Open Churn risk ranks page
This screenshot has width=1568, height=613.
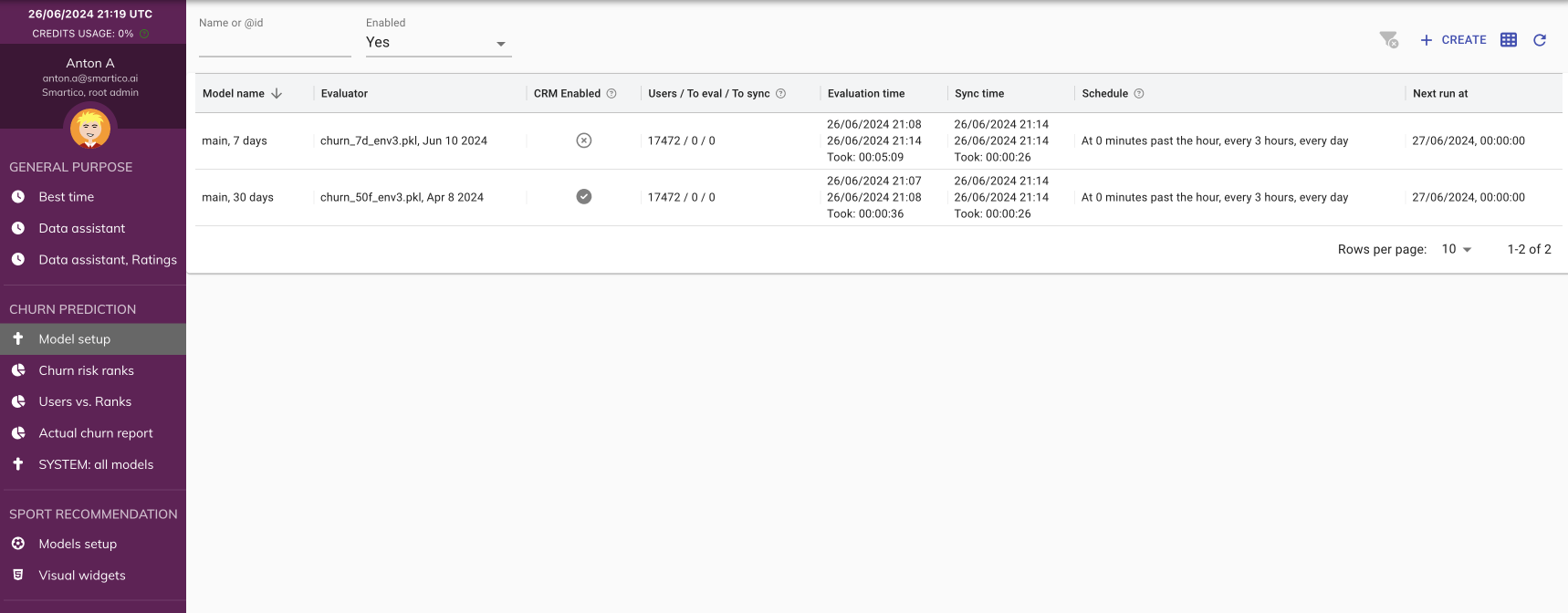click(86, 370)
